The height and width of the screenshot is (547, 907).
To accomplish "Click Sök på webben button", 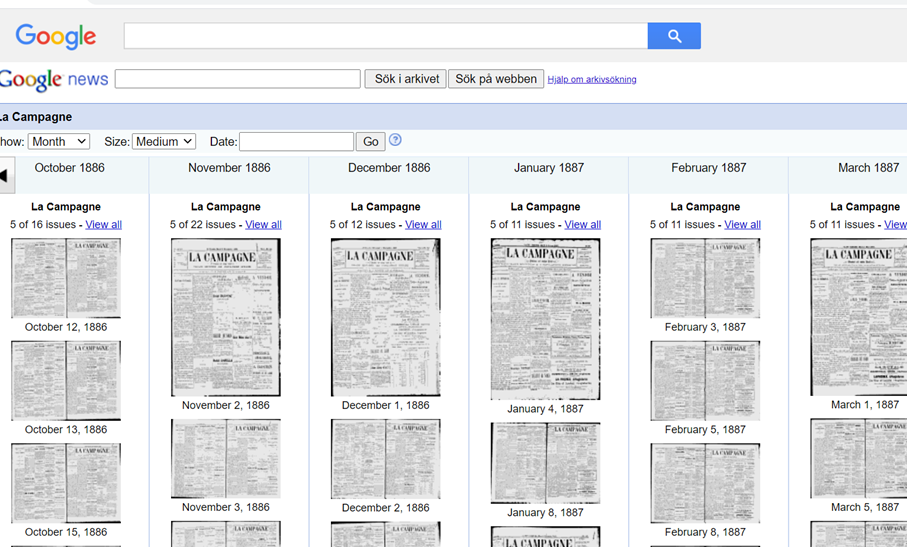I will (496, 79).
